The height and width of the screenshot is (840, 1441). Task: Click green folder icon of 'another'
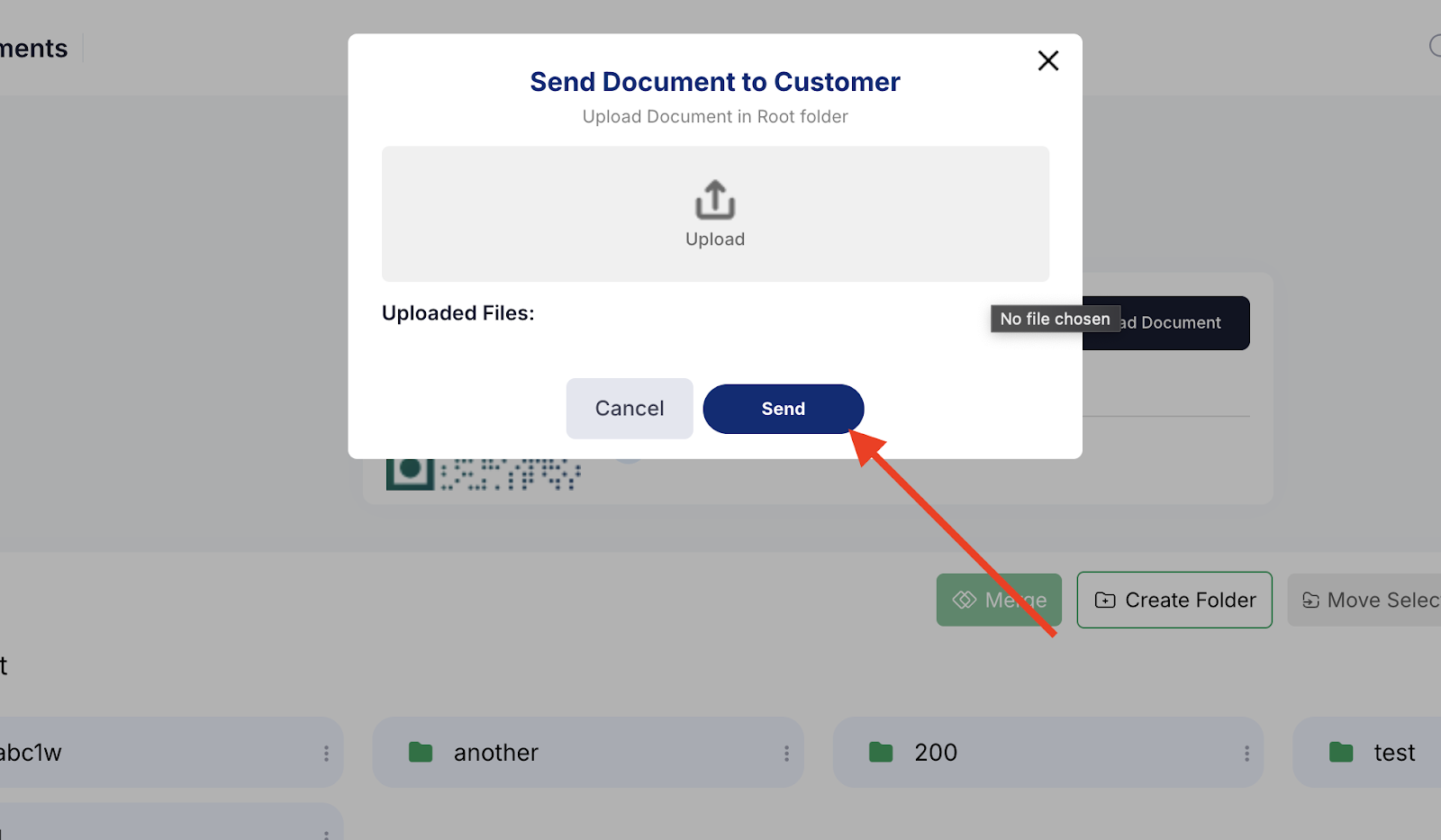421,752
